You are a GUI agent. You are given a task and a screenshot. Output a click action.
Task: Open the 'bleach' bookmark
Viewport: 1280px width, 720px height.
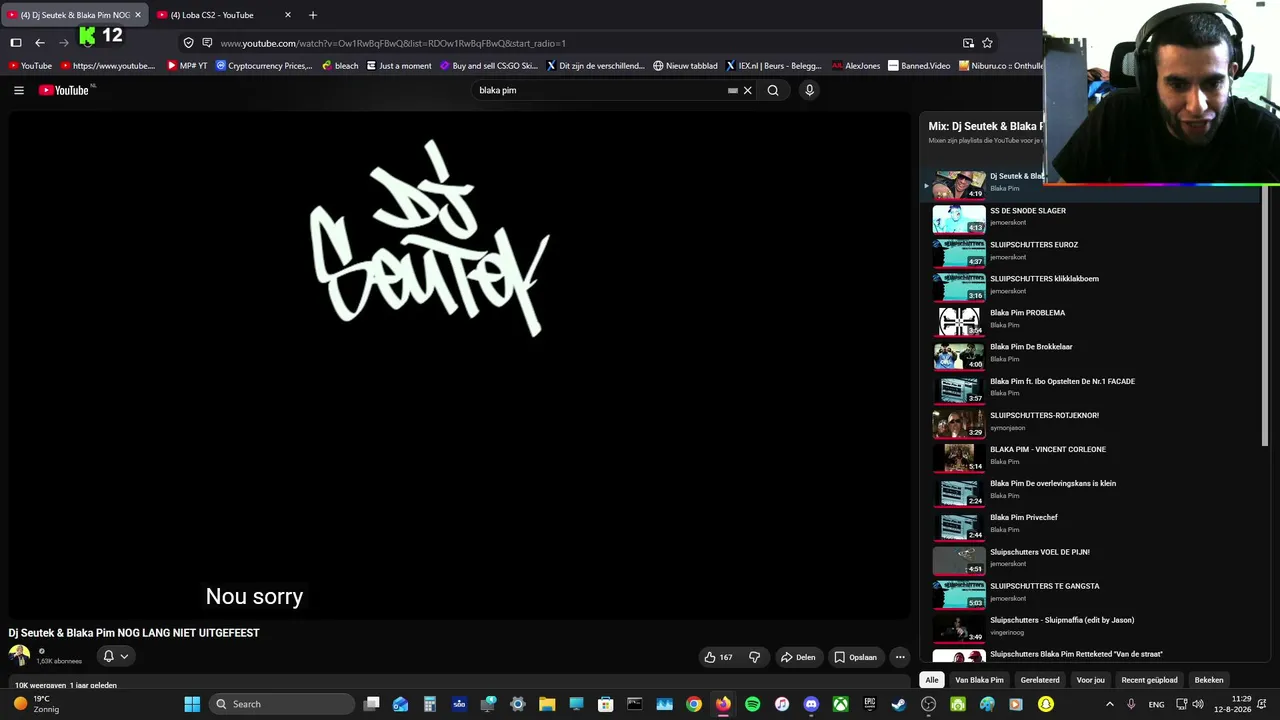coord(340,66)
